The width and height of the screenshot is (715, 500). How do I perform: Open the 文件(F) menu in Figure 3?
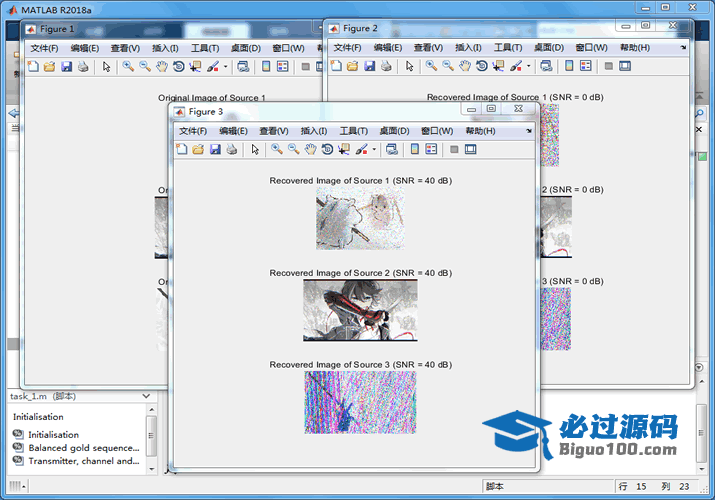click(193, 131)
